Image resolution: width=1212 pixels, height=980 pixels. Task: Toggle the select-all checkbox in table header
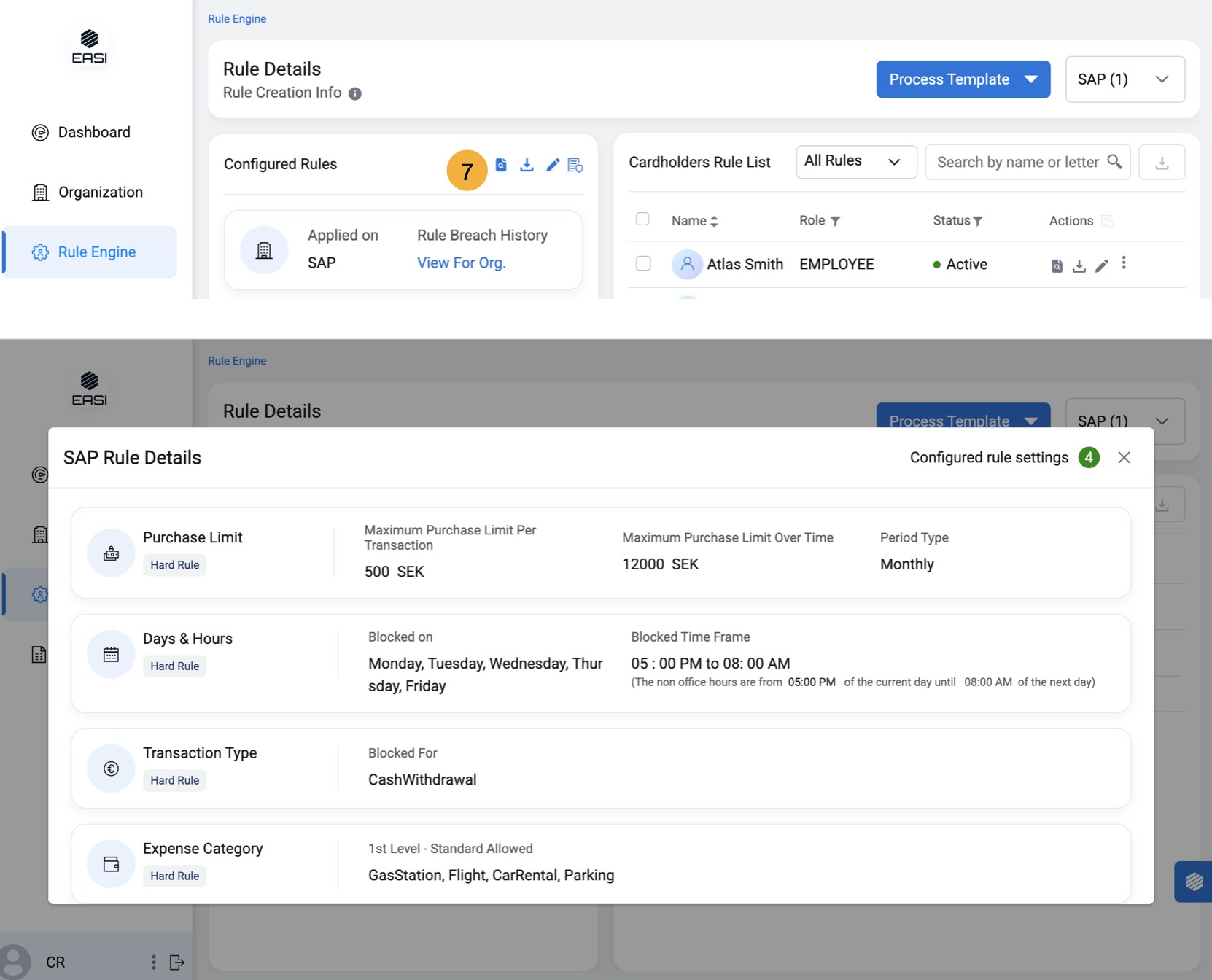coord(642,219)
